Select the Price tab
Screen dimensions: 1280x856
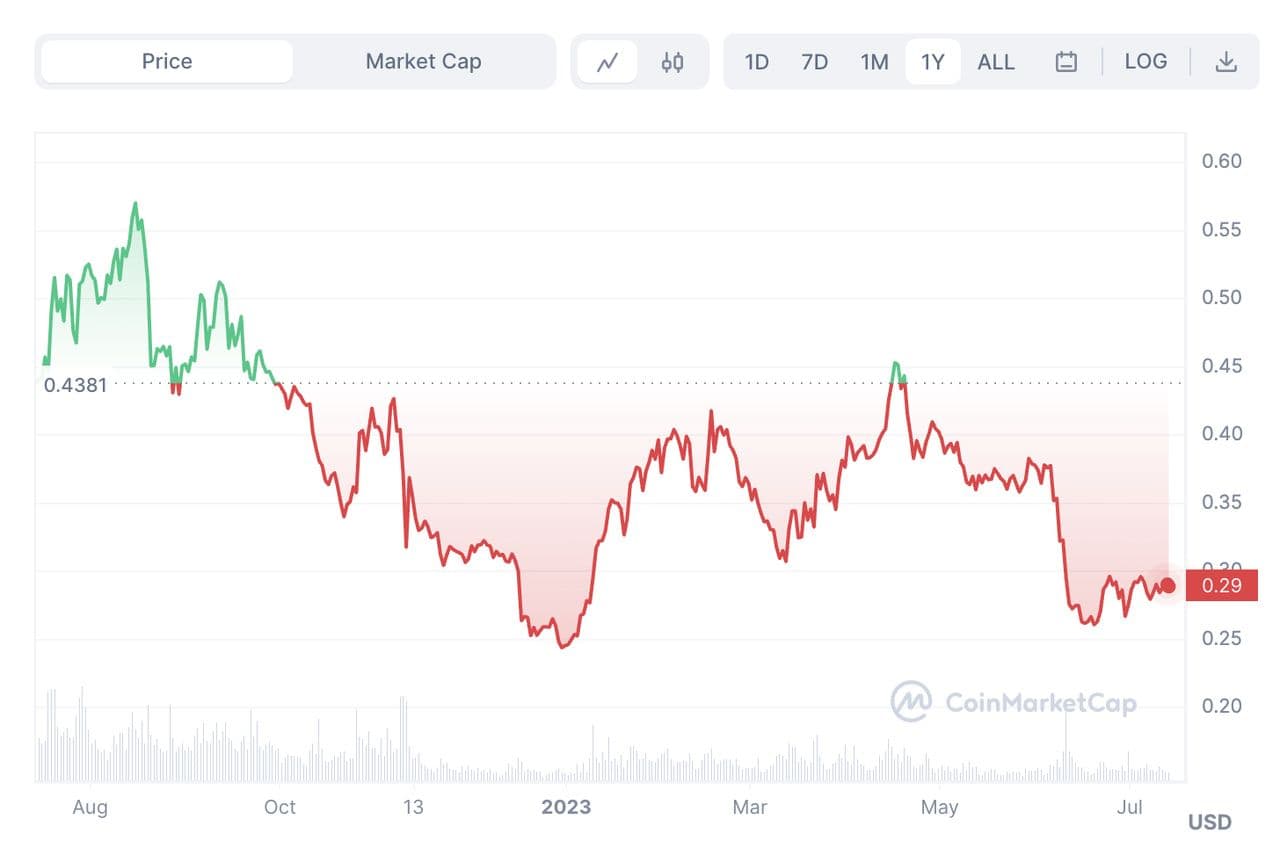click(x=167, y=62)
